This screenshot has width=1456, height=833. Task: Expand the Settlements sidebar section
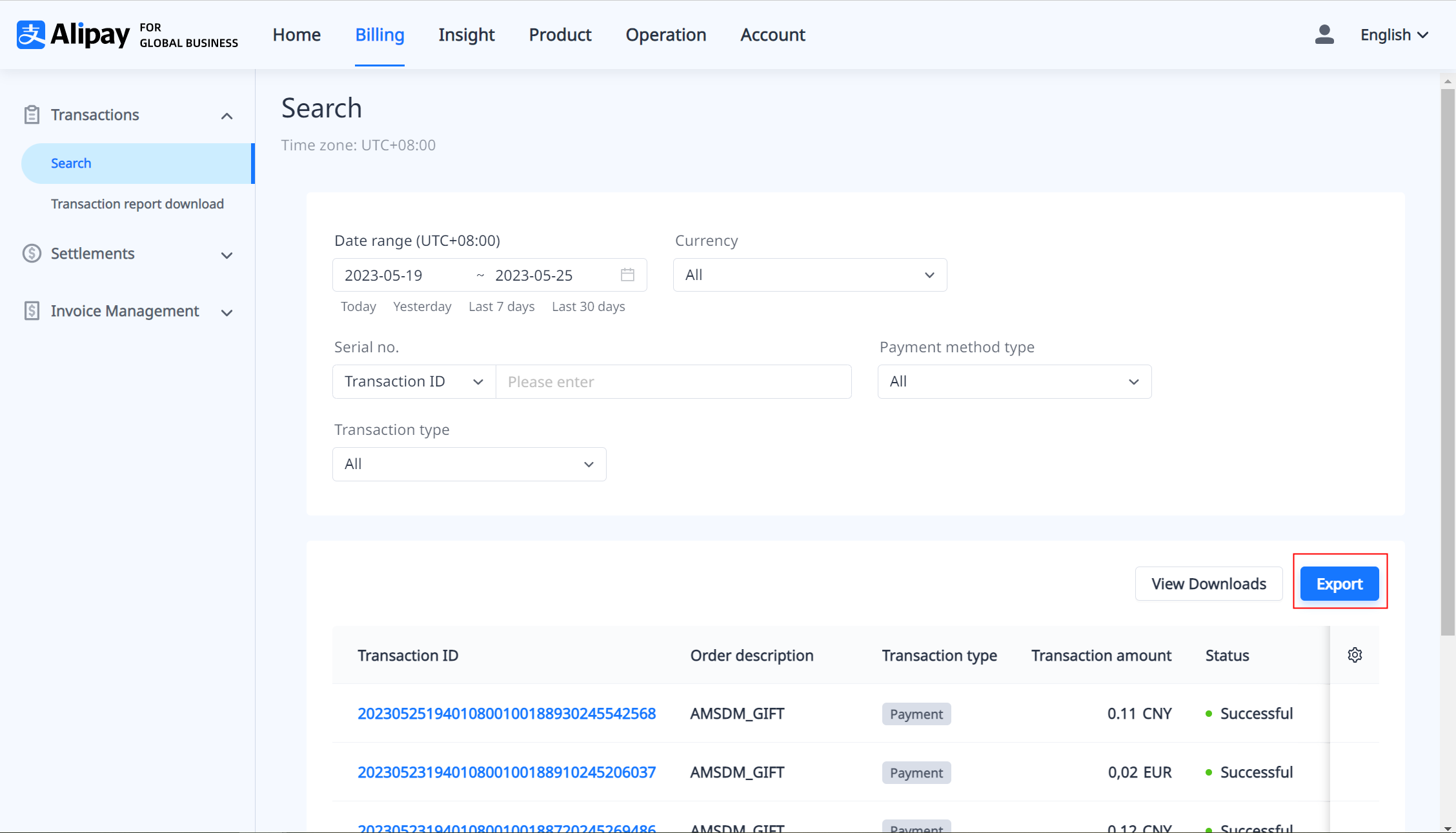(x=227, y=256)
